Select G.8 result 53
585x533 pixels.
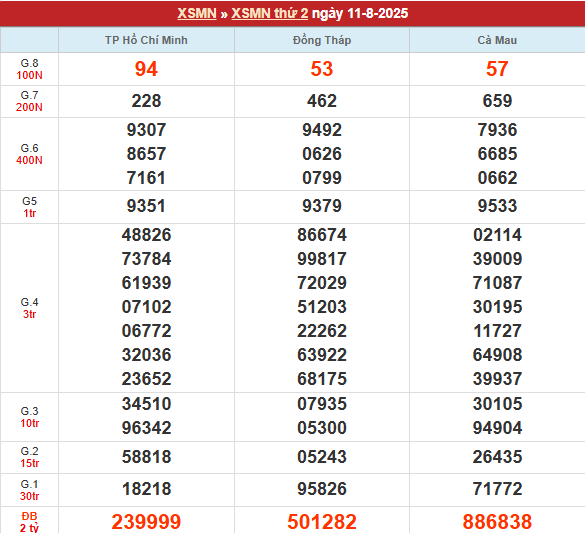coord(322,69)
